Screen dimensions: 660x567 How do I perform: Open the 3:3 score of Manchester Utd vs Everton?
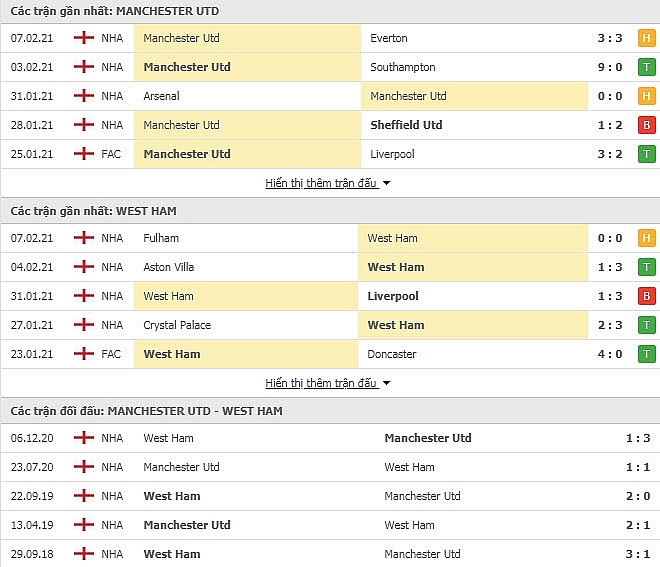click(x=609, y=38)
